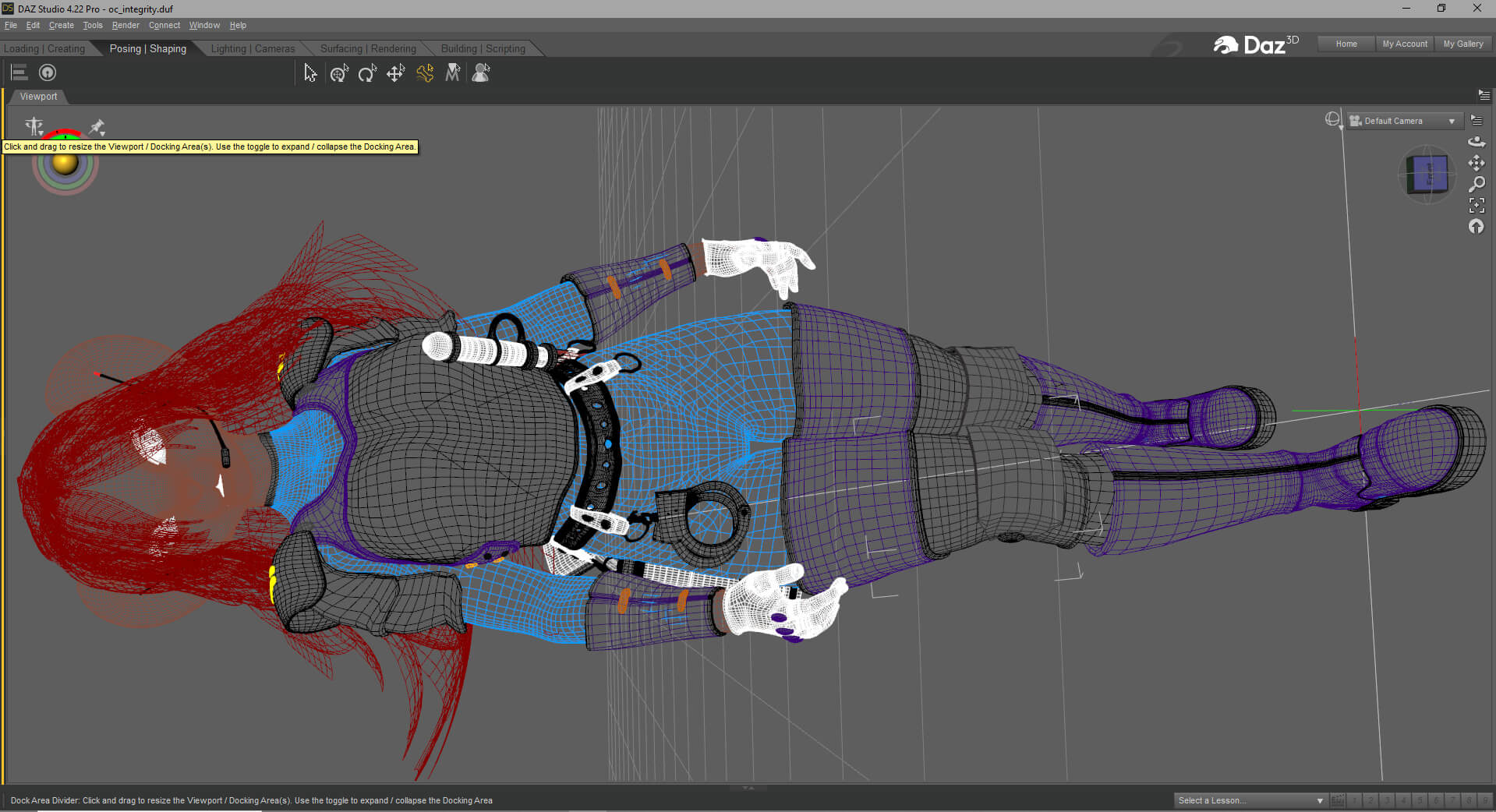Pick the Translate move tool
This screenshot has width=1496, height=812.
[x=395, y=73]
